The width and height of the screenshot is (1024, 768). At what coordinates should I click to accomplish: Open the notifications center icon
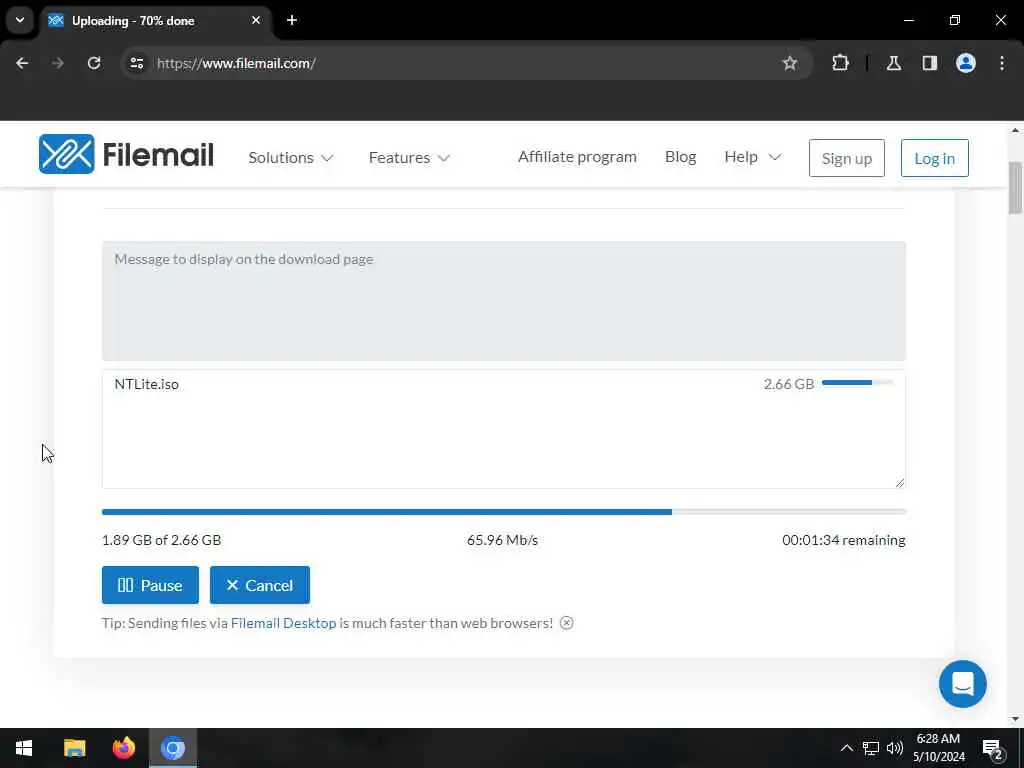pyautogui.click(x=993, y=748)
